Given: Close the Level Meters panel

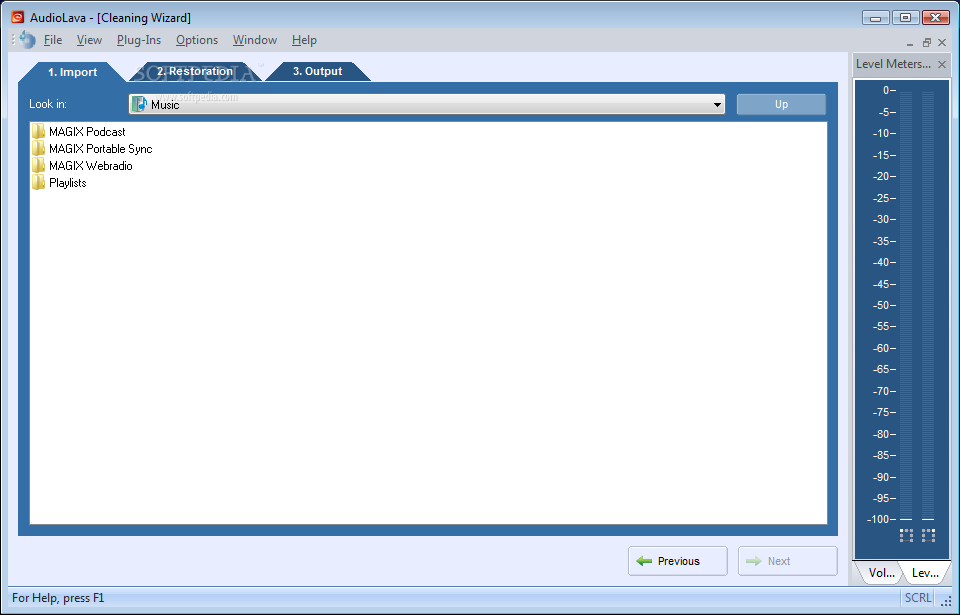Looking at the screenshot, I should pyautogui.click(x=942, y=64).
